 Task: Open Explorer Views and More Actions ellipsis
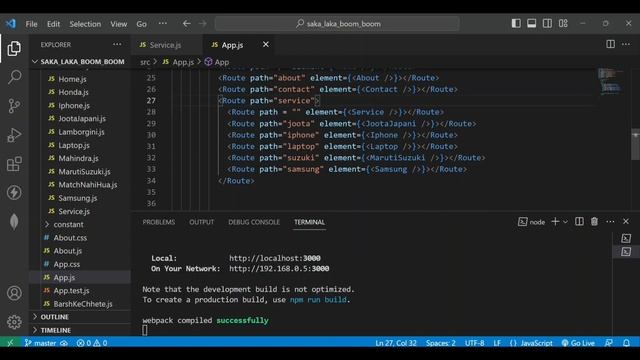click(x=117, y=44)
